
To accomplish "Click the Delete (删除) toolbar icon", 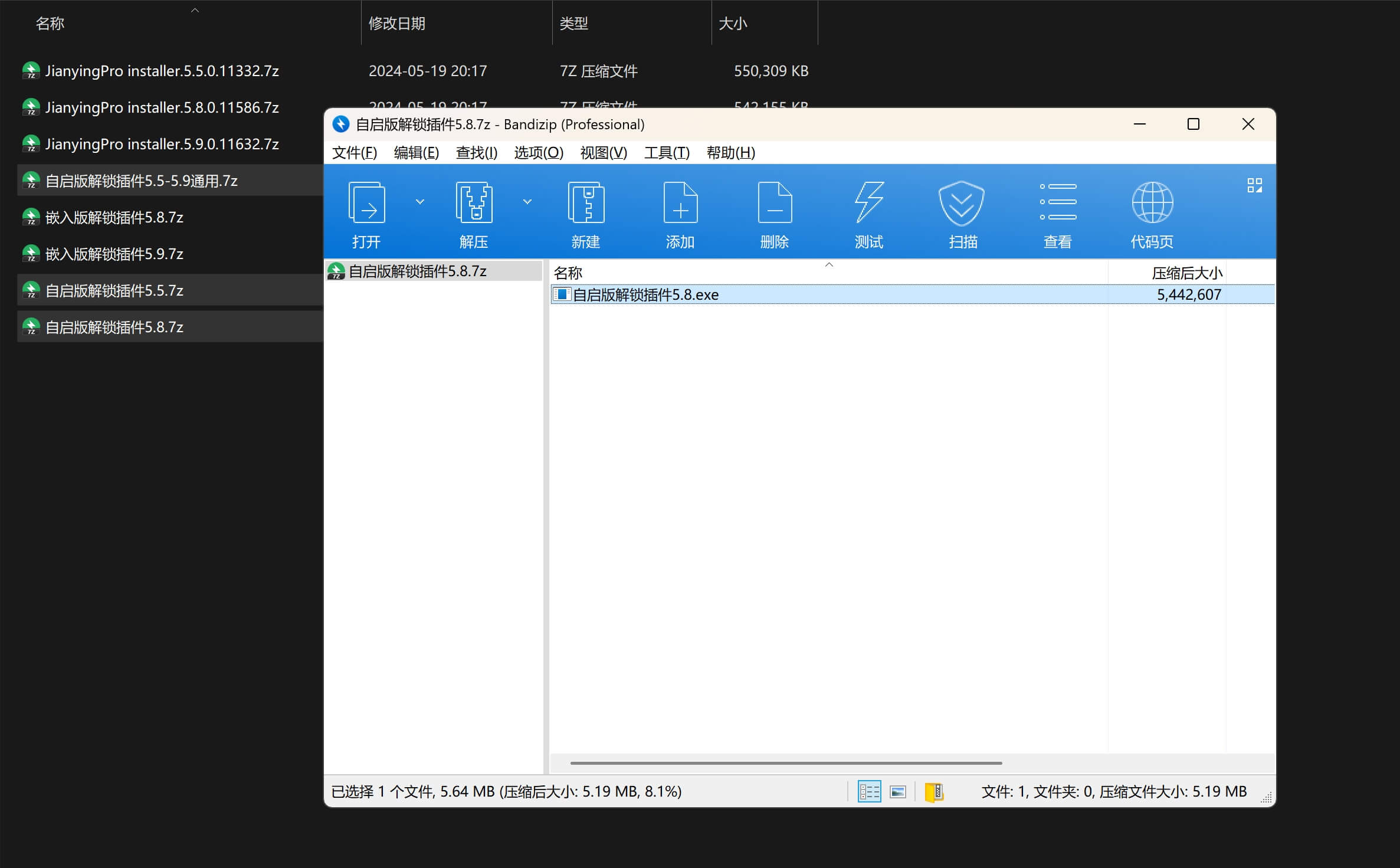I will (x=775, y=202).
